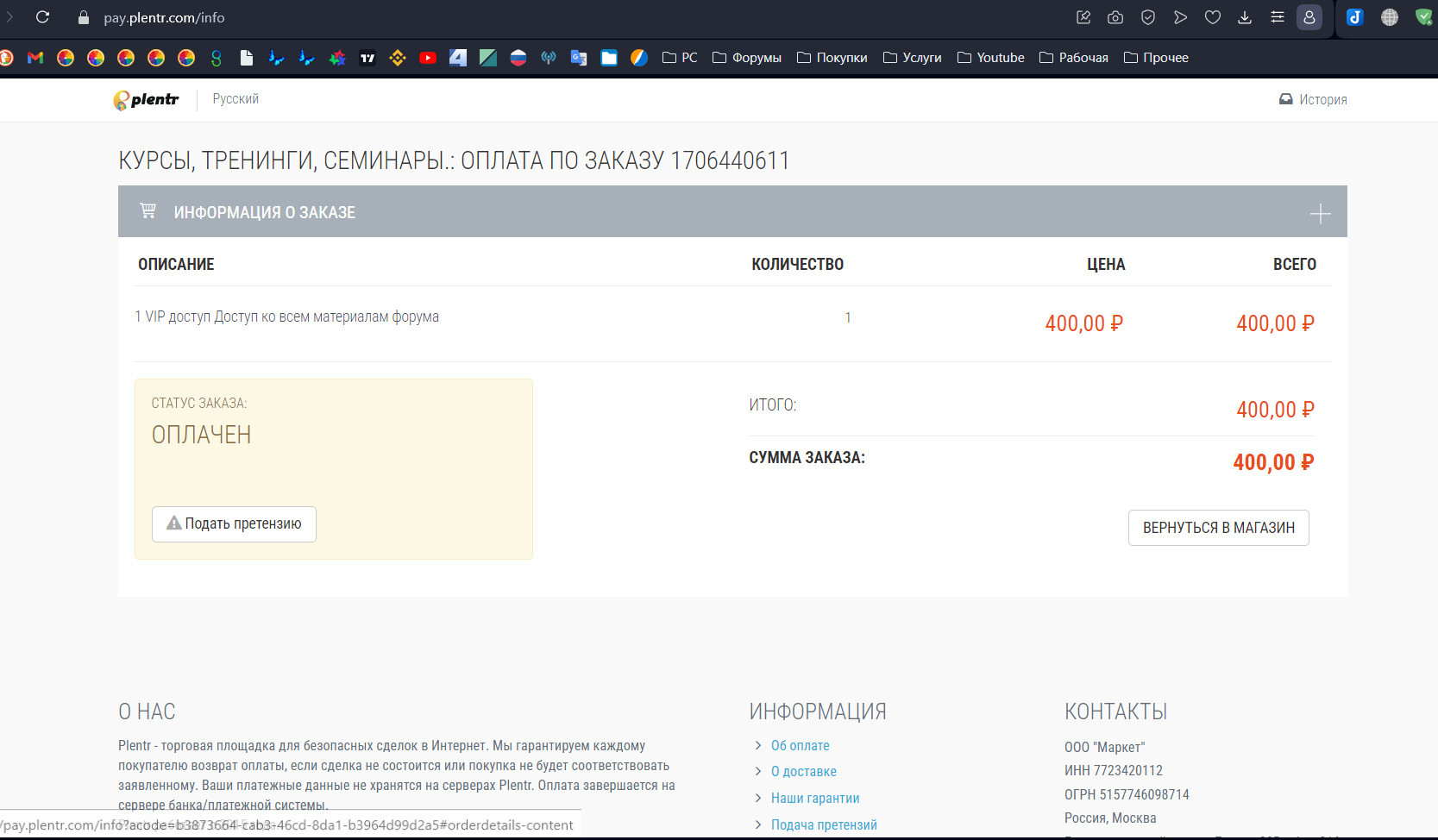Open the blue folder files bookmark icon

[x=609, y=58]
